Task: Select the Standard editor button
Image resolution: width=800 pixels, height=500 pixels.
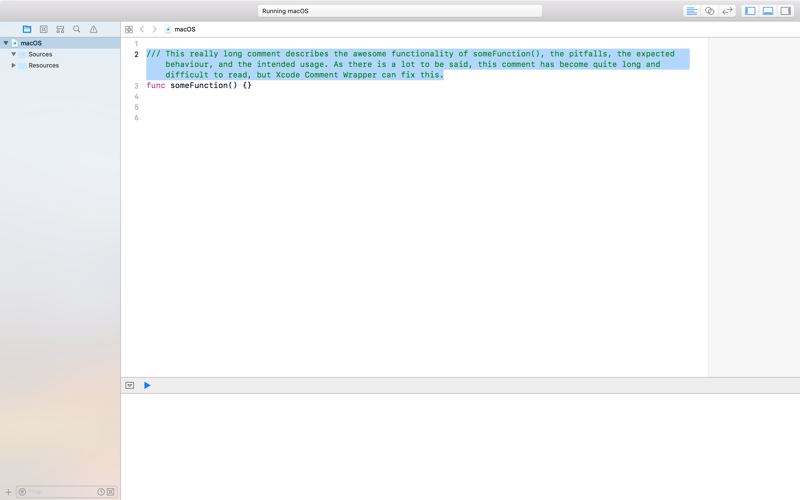Action: [691, 11]
